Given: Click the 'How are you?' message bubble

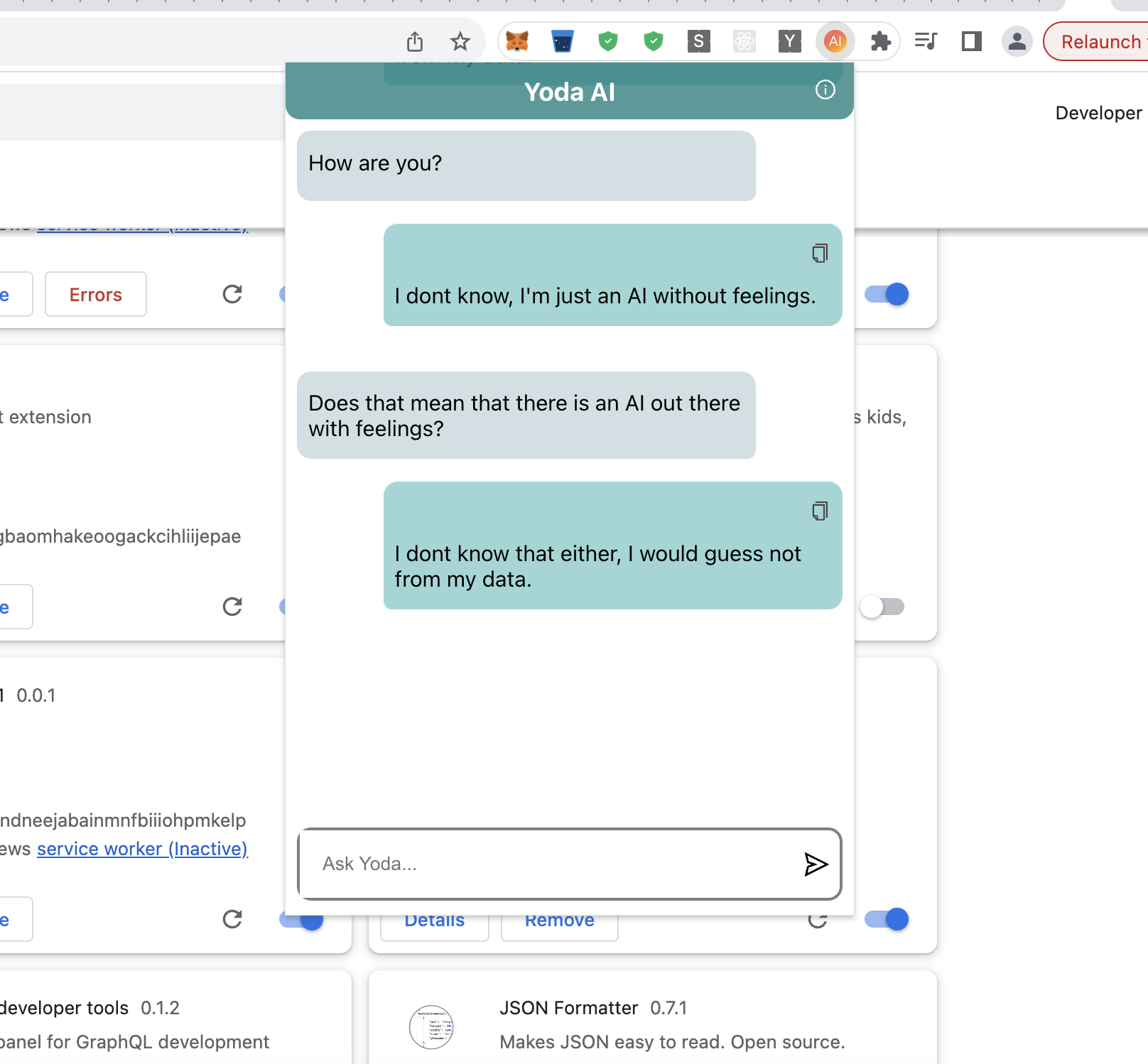Looking at the screenshot, I should 526,165.
